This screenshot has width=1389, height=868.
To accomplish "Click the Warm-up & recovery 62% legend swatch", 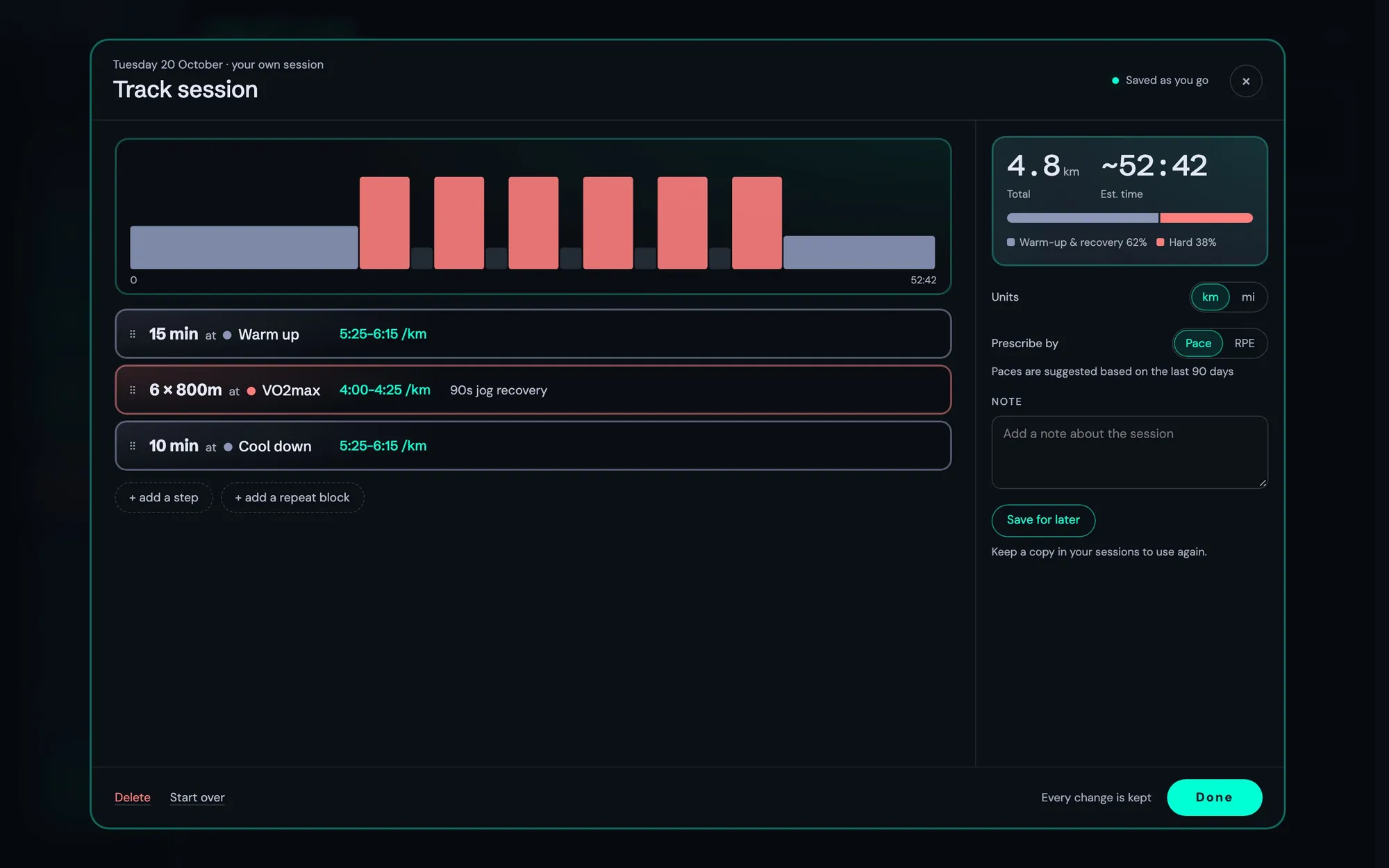I will point(1011,242).
